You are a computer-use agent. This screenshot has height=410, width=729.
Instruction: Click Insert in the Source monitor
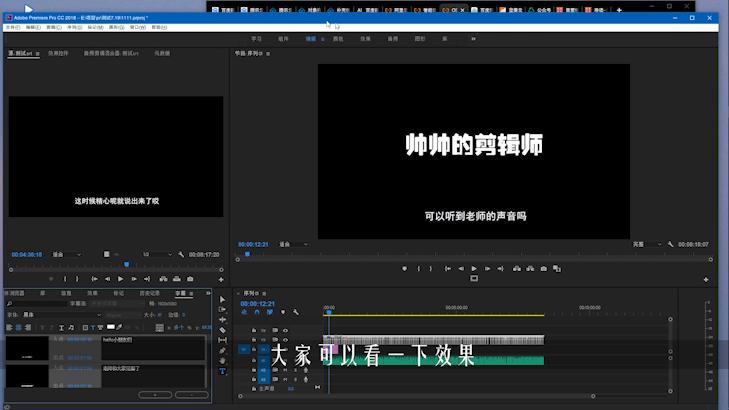point(163,279)
